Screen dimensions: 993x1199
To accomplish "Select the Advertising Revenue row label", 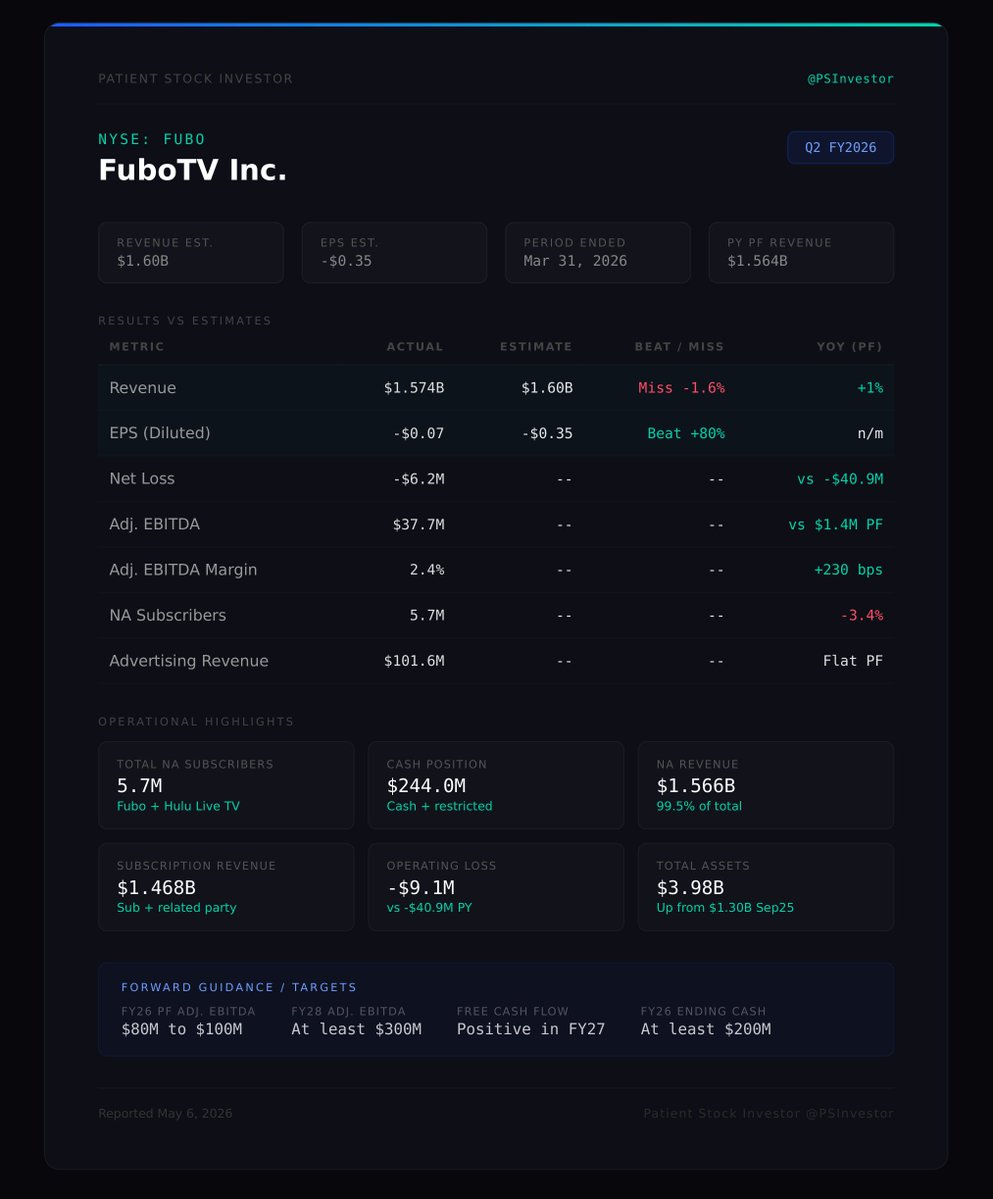I will pyautogui.click(x=189, y=661).
